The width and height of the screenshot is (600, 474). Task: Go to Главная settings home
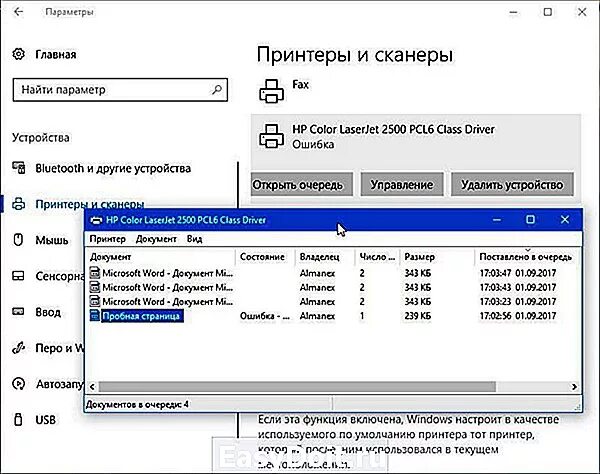[55, 54]
